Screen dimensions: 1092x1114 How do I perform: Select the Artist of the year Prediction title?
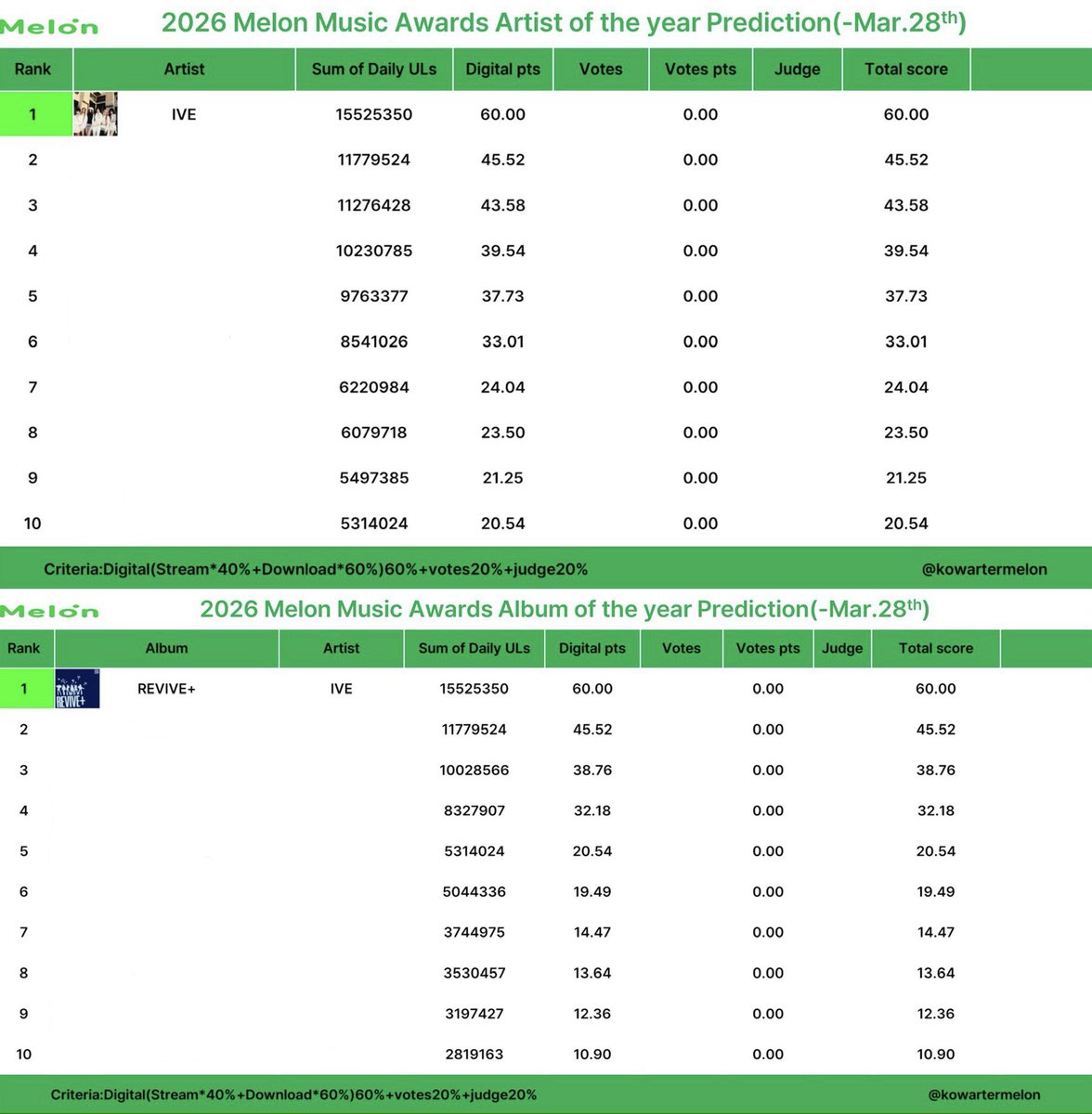click(x=564, y=22)
